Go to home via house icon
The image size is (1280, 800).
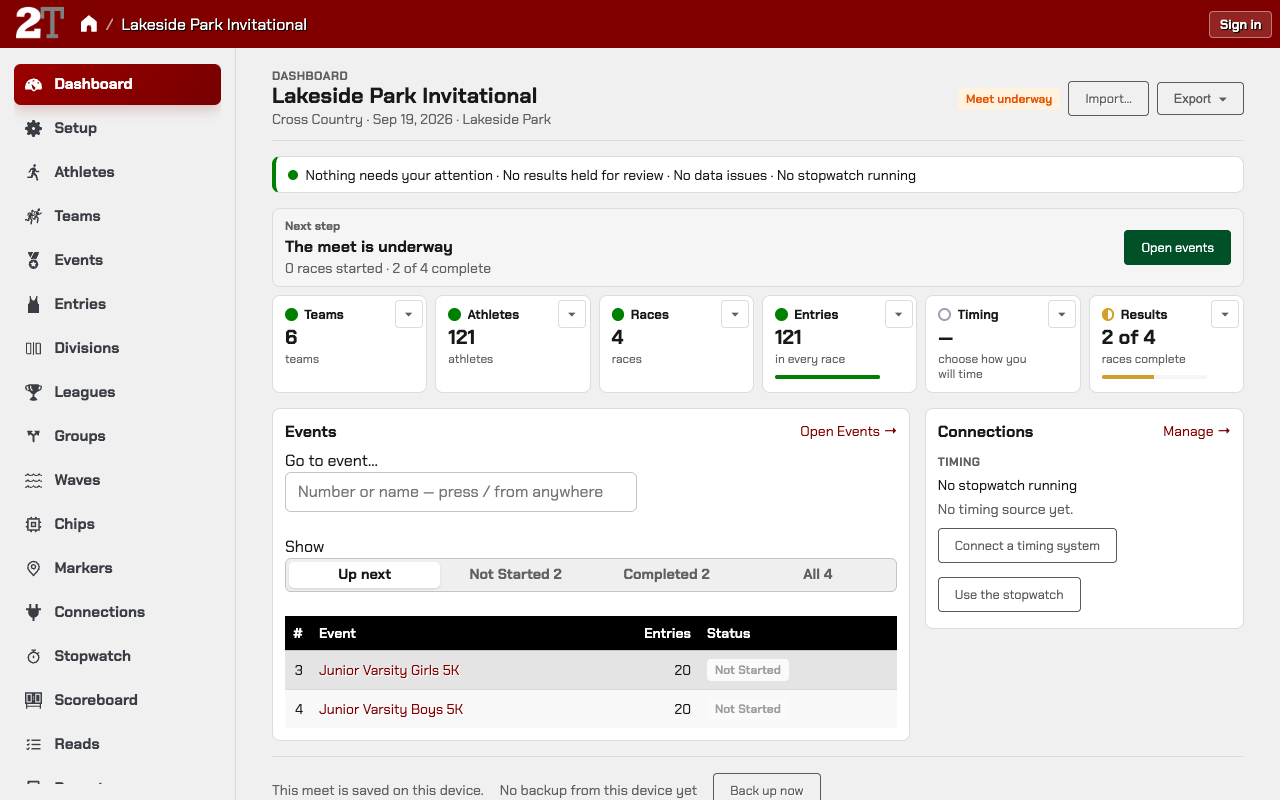click(89, 24)
